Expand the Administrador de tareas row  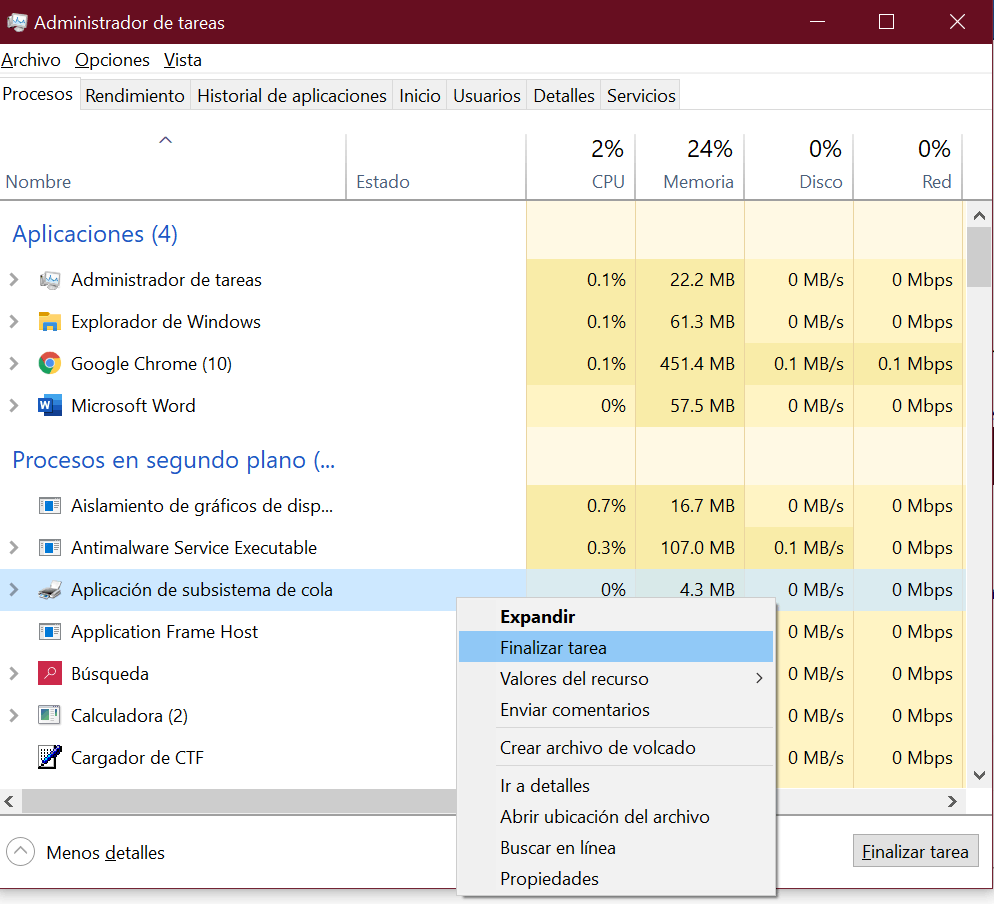[14, 280]
